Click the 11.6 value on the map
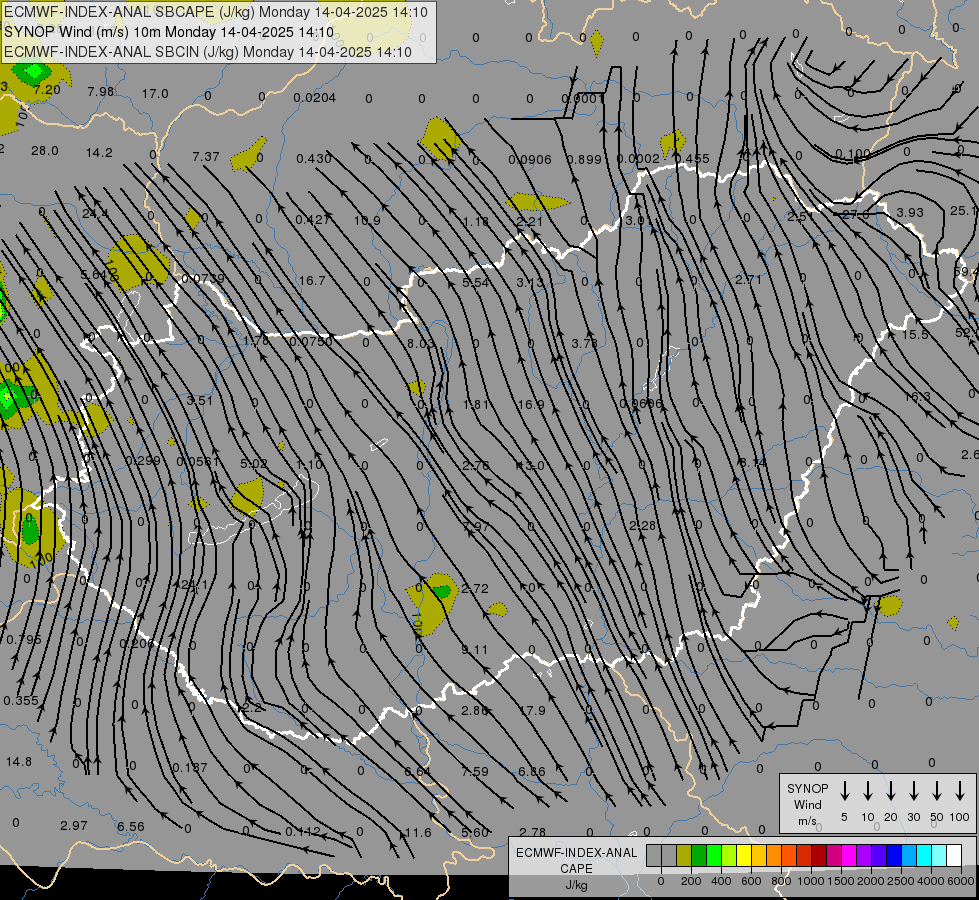This screenshot has height=900, width=979. (x=418, y=833)
